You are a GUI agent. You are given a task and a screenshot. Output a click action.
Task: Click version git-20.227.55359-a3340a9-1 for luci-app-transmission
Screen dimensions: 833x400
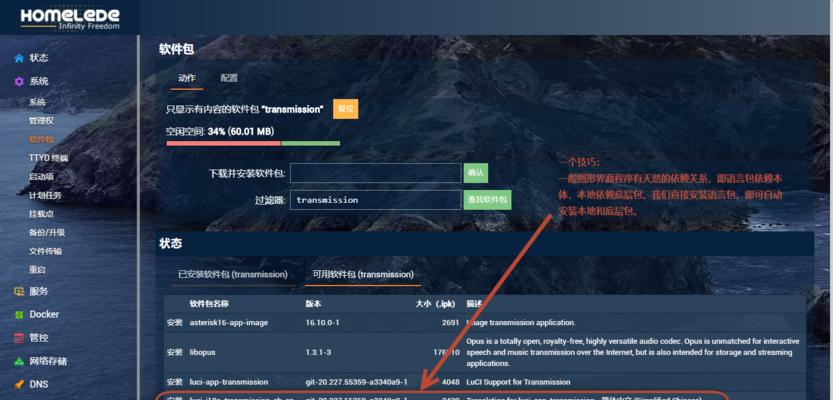pos(356,382)
